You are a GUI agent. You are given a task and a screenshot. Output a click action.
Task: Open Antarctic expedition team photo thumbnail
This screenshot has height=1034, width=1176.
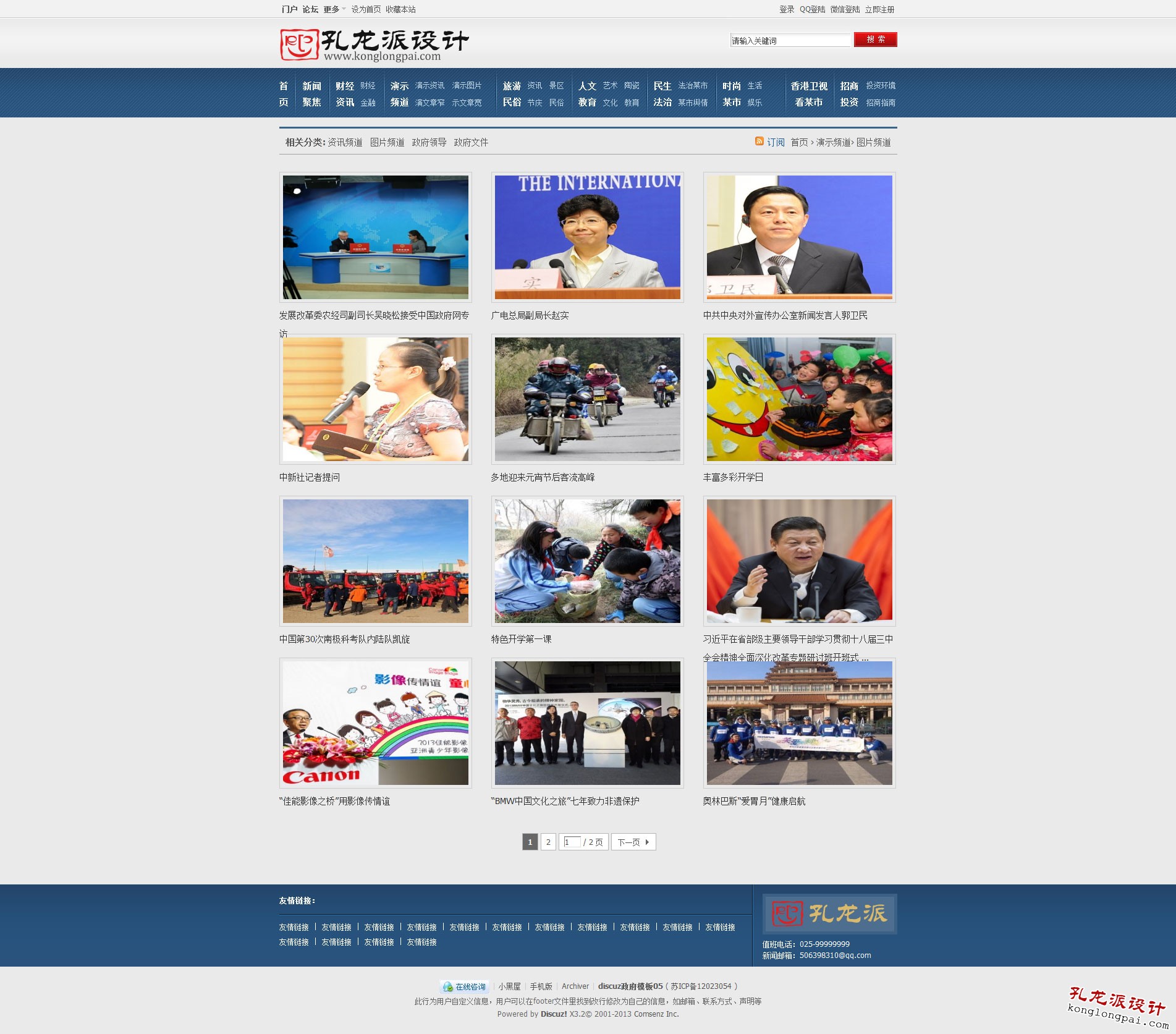(x=376, y=561)
